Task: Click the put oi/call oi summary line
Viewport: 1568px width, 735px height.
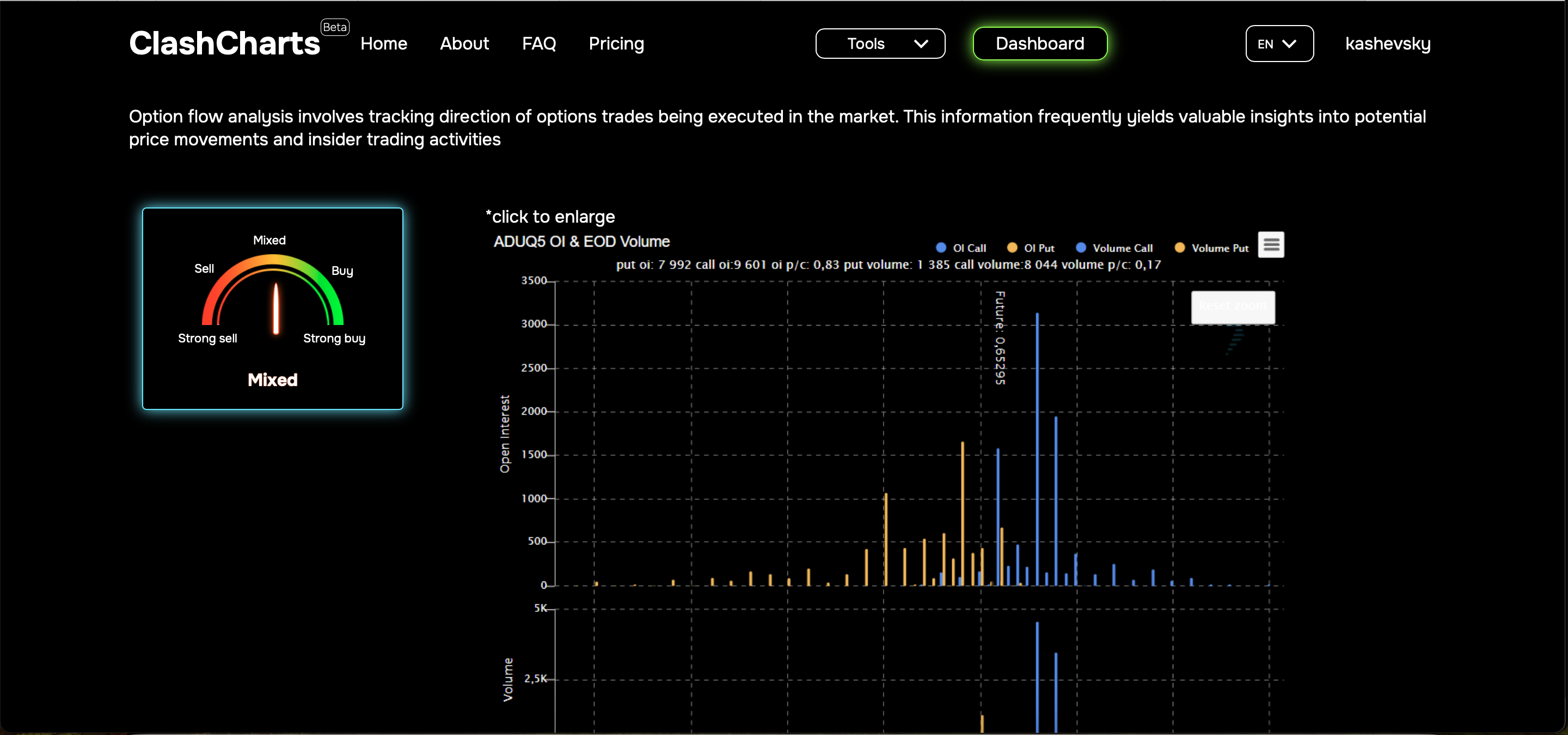Action: pos(888,265)
